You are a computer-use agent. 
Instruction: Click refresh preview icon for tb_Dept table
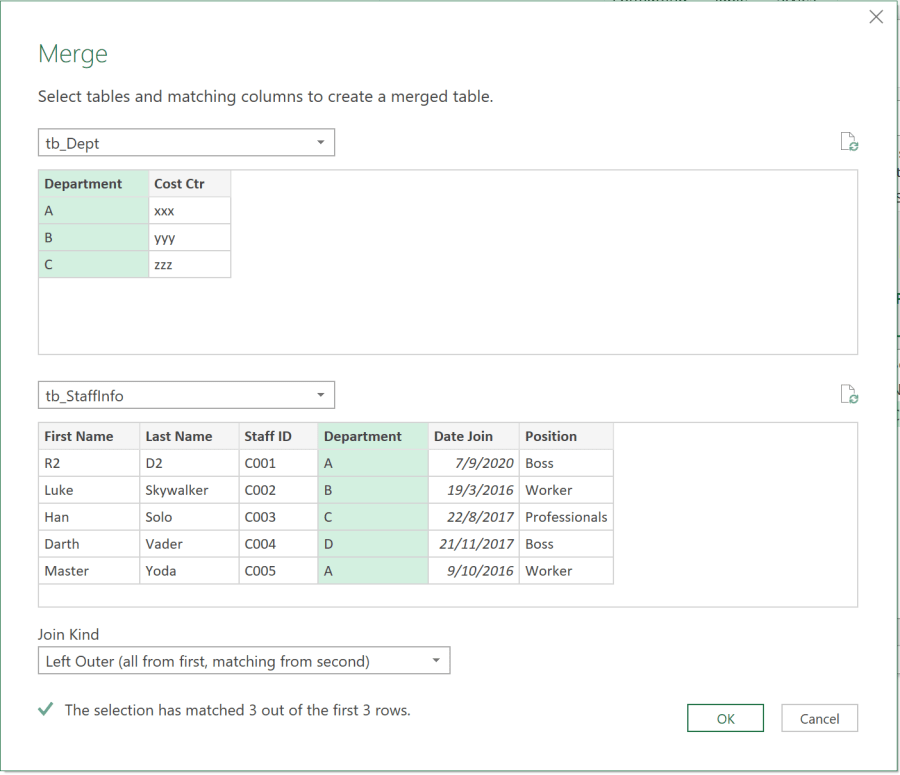point(849,142)
